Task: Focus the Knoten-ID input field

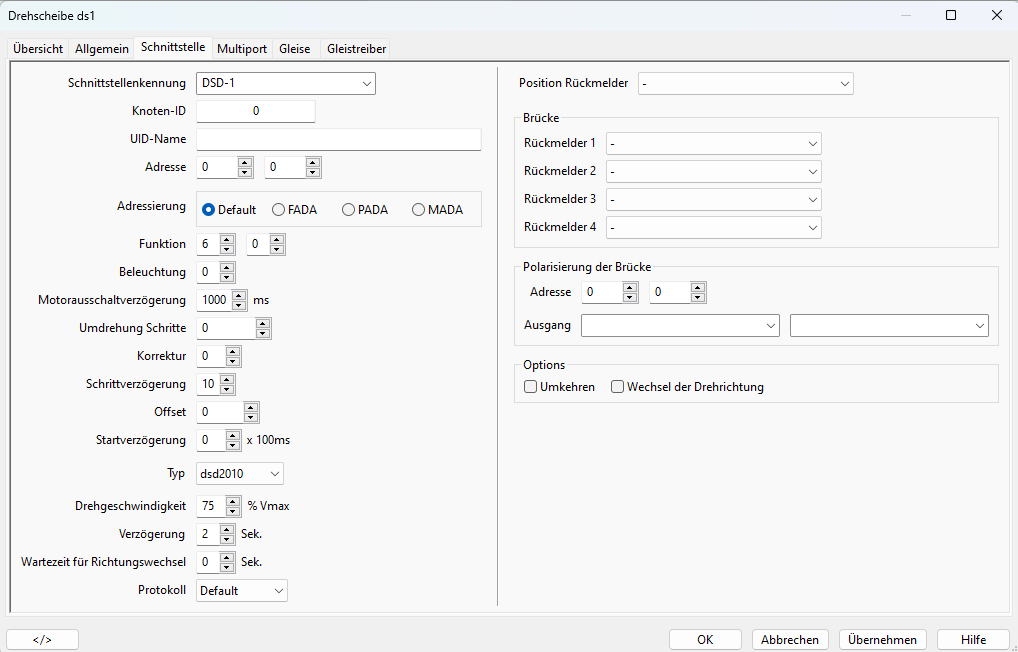Action: 256,111
